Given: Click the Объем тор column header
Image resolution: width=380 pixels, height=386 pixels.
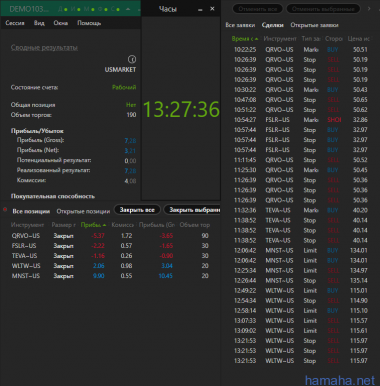Looking at the screenshot, I should [195, 225].
